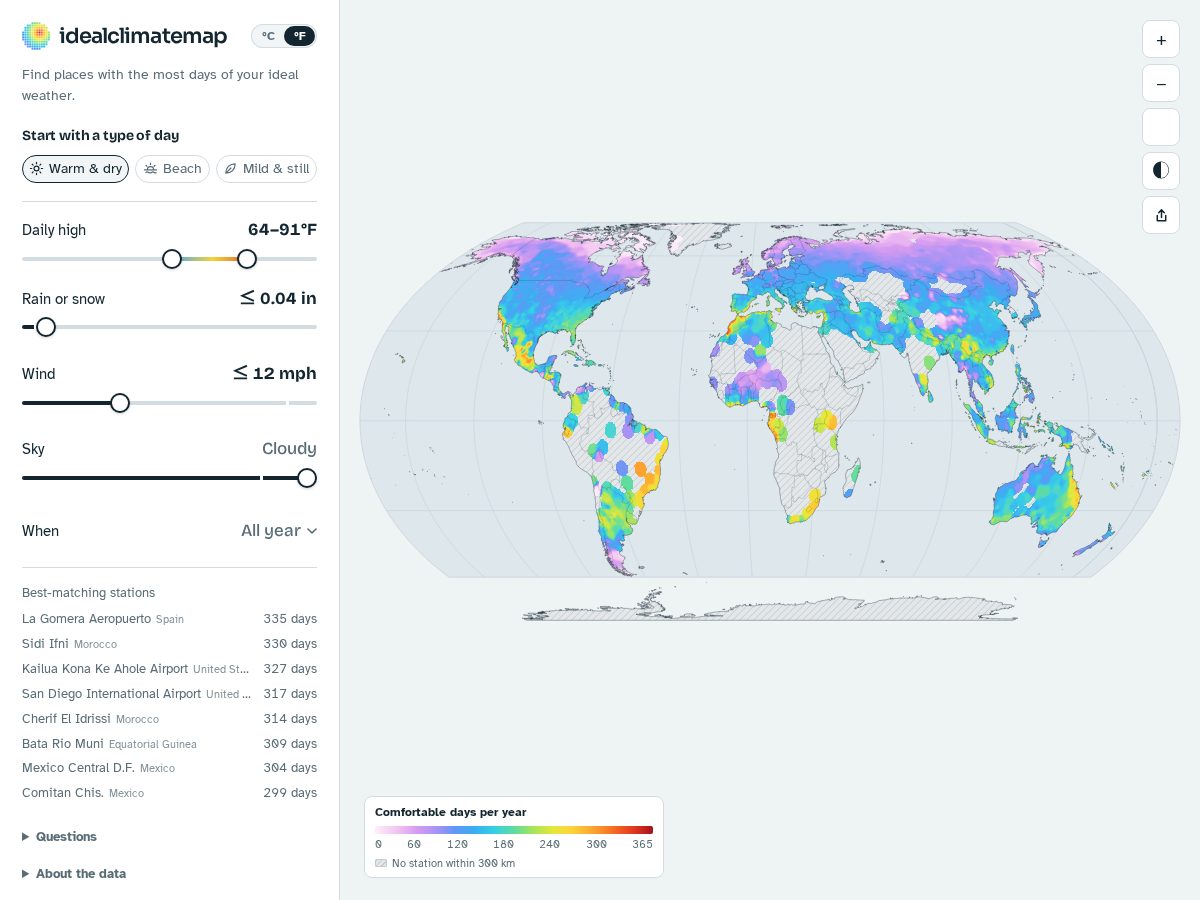
Task: Open the When 'All year' dropdown
Action: point(279,531)
